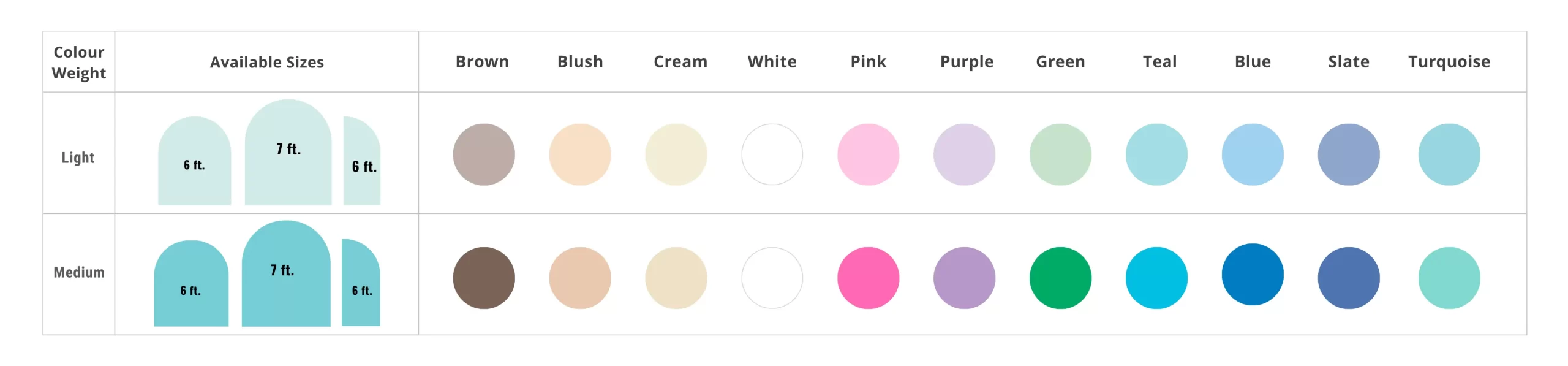Pick the Medium Pink colour swatch
This screenshot has width=1568, height=366.
point(868,278)
